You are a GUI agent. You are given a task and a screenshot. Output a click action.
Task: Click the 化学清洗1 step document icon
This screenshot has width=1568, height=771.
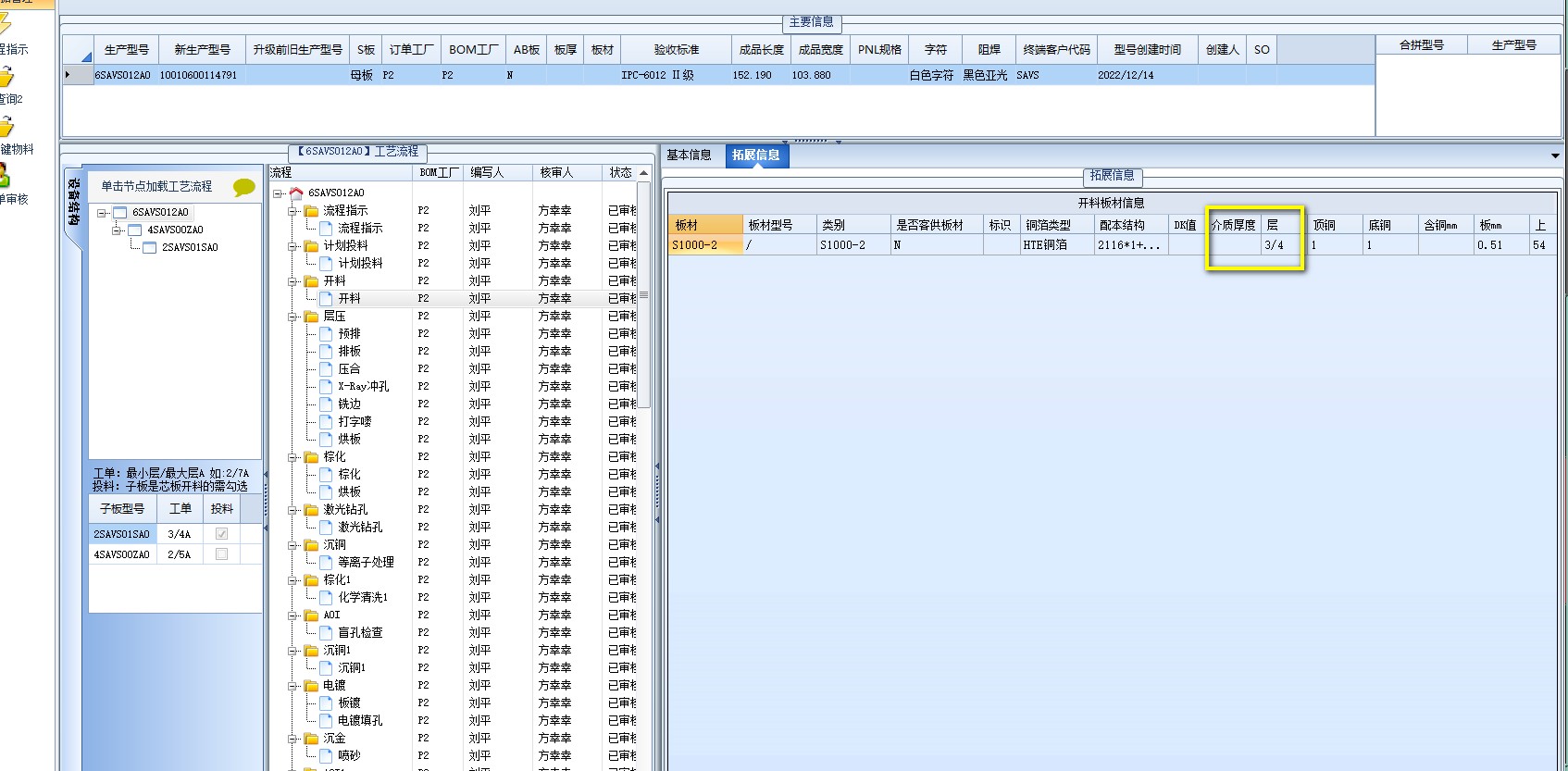326,598
